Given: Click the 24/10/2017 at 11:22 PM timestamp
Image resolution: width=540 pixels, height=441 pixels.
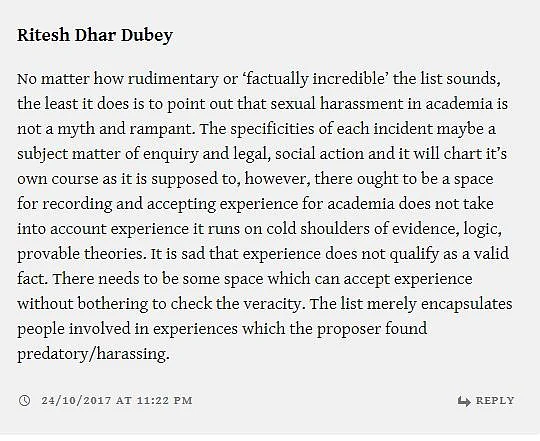Looking at the screenshot, I should tap(117, 401).
